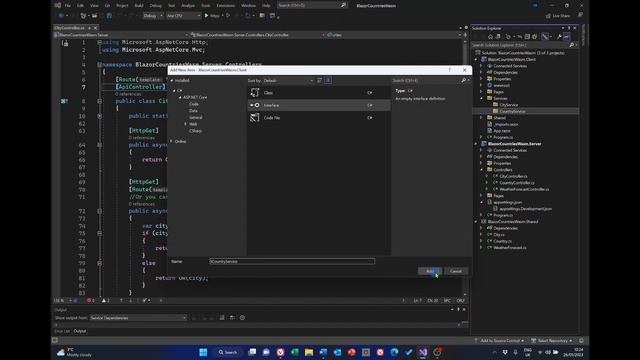Click the warning count indicator in the editor status strip
Image resolution: width=640 pixels, height=360 pixels.
coord(105,300)
